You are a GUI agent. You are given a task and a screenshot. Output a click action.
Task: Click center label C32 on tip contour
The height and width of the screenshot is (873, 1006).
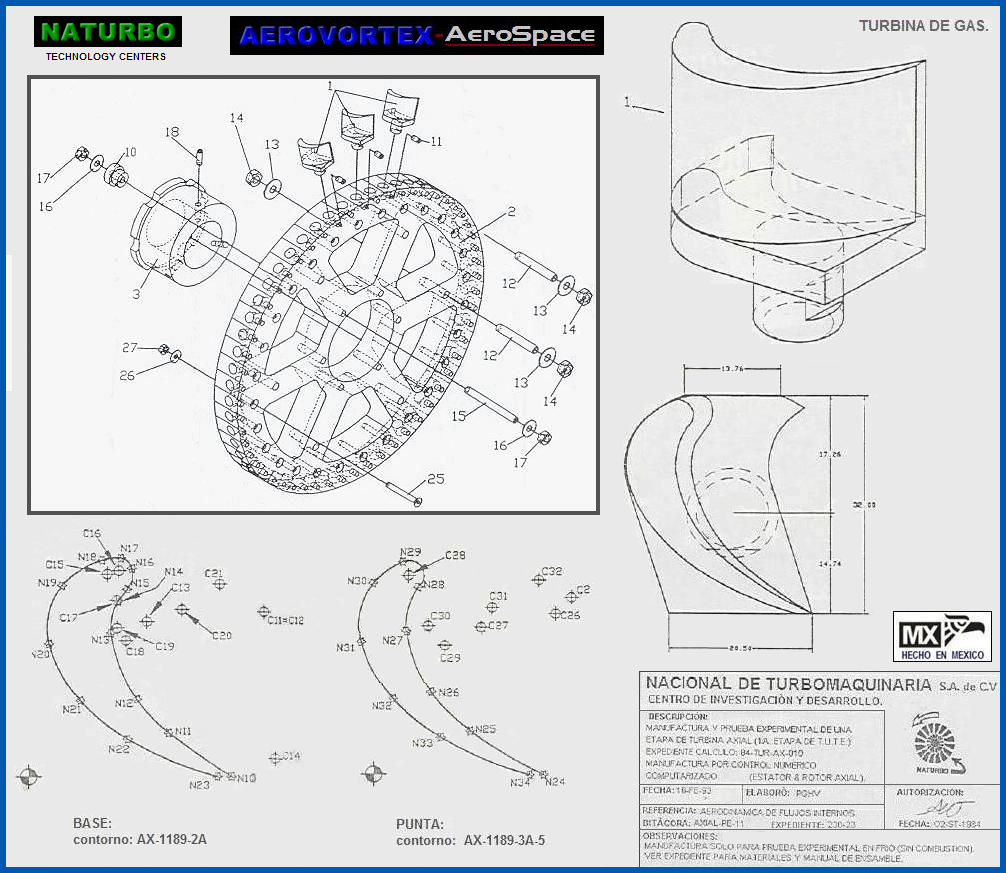point(552,571)
